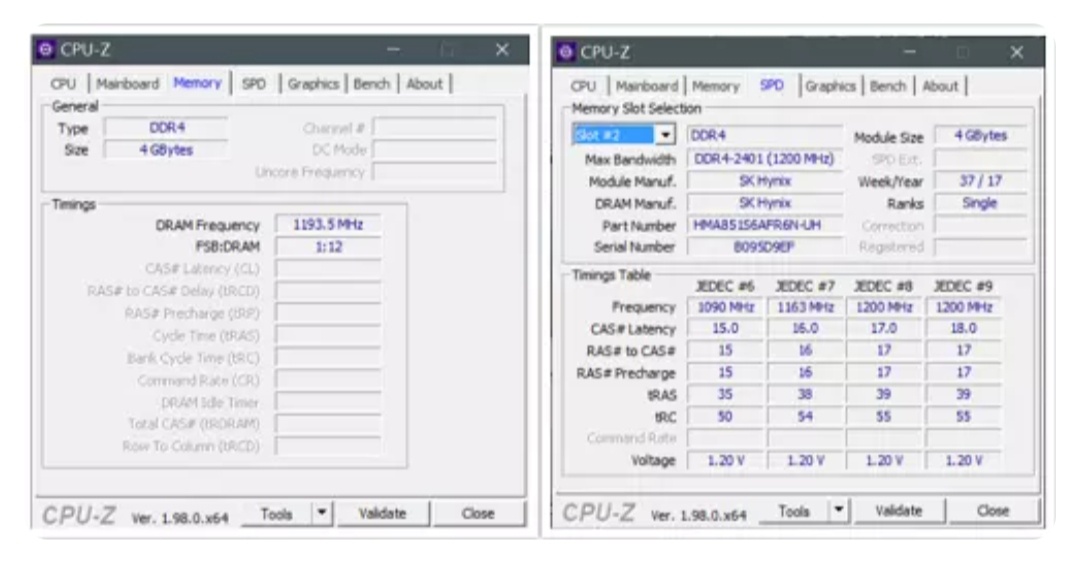Click CPU-Z app icon in left window title bar

point(46,50)
